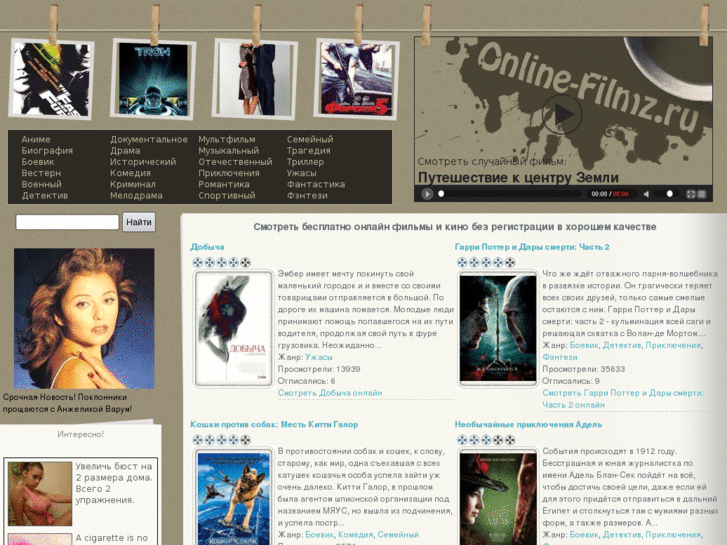Viewport: 727px width, 545px height.
Task: Click the large circular play icon on video
Action: point(562,114)
